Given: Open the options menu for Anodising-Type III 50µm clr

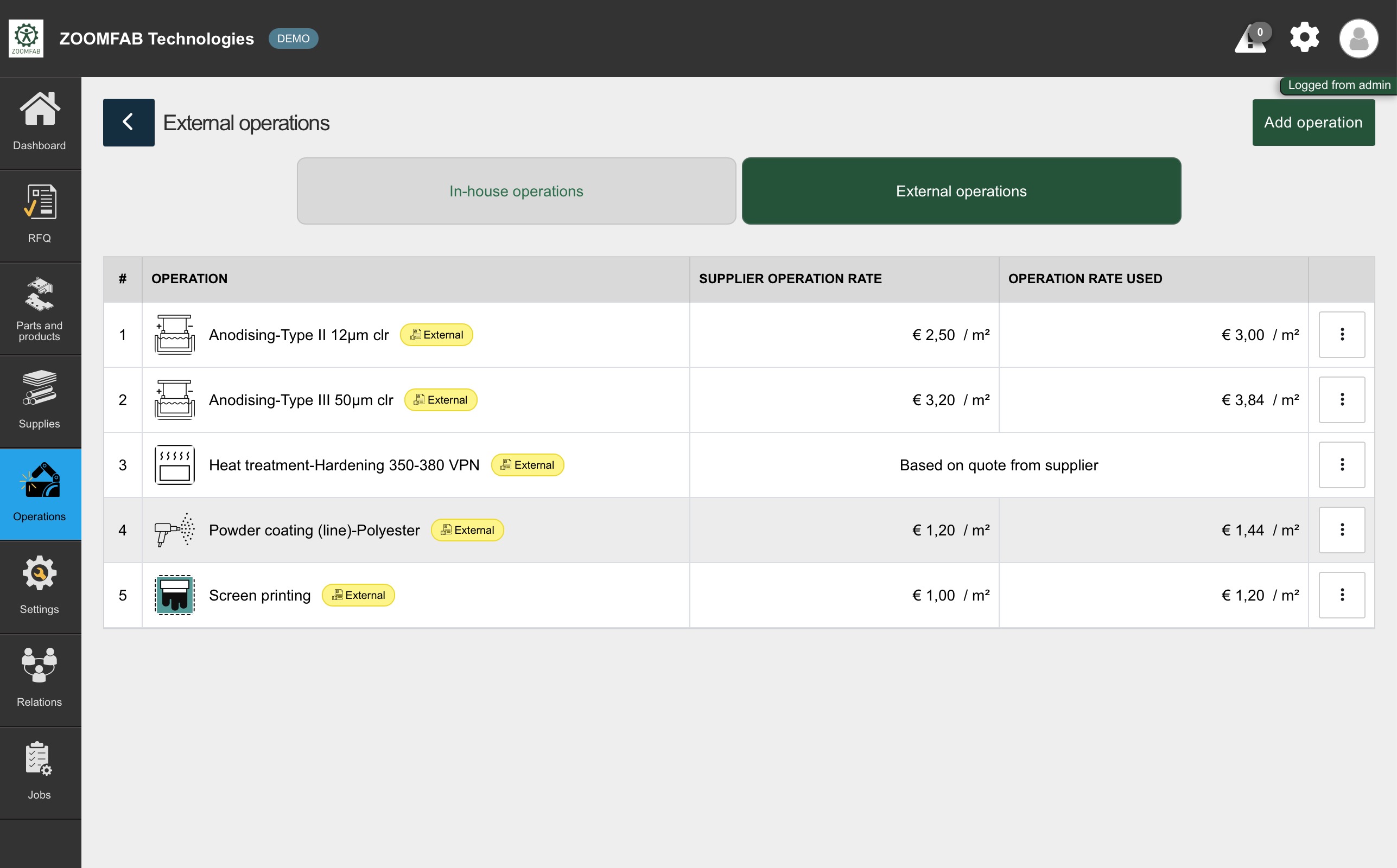Looking at the screenshot, I should (1341, 400).
